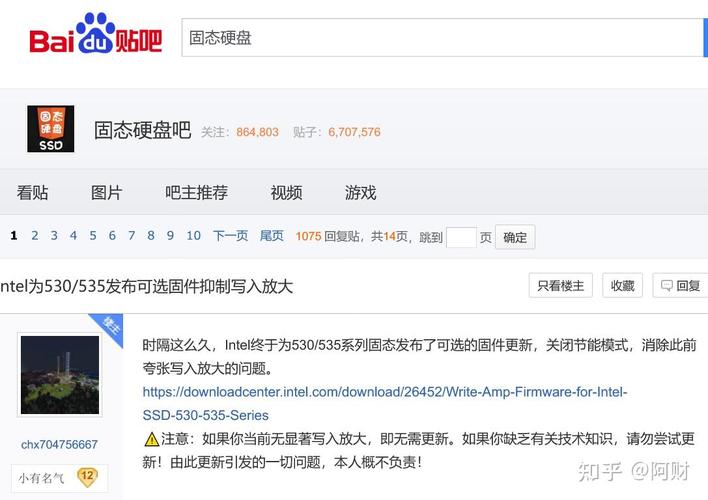Click the speech bubble icon in 回复 button
Screen dimensions: 708x500
[x=666, y=285]
